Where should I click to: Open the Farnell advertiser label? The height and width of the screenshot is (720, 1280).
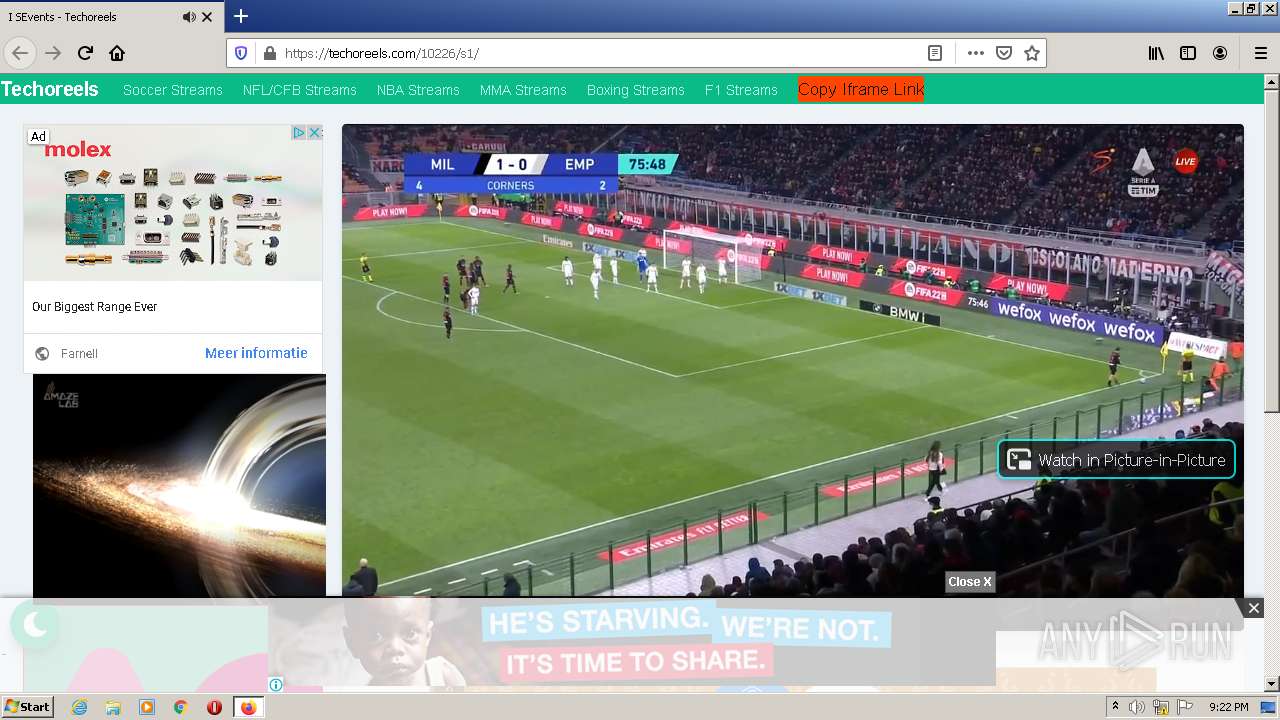click(x=79, y=354)
